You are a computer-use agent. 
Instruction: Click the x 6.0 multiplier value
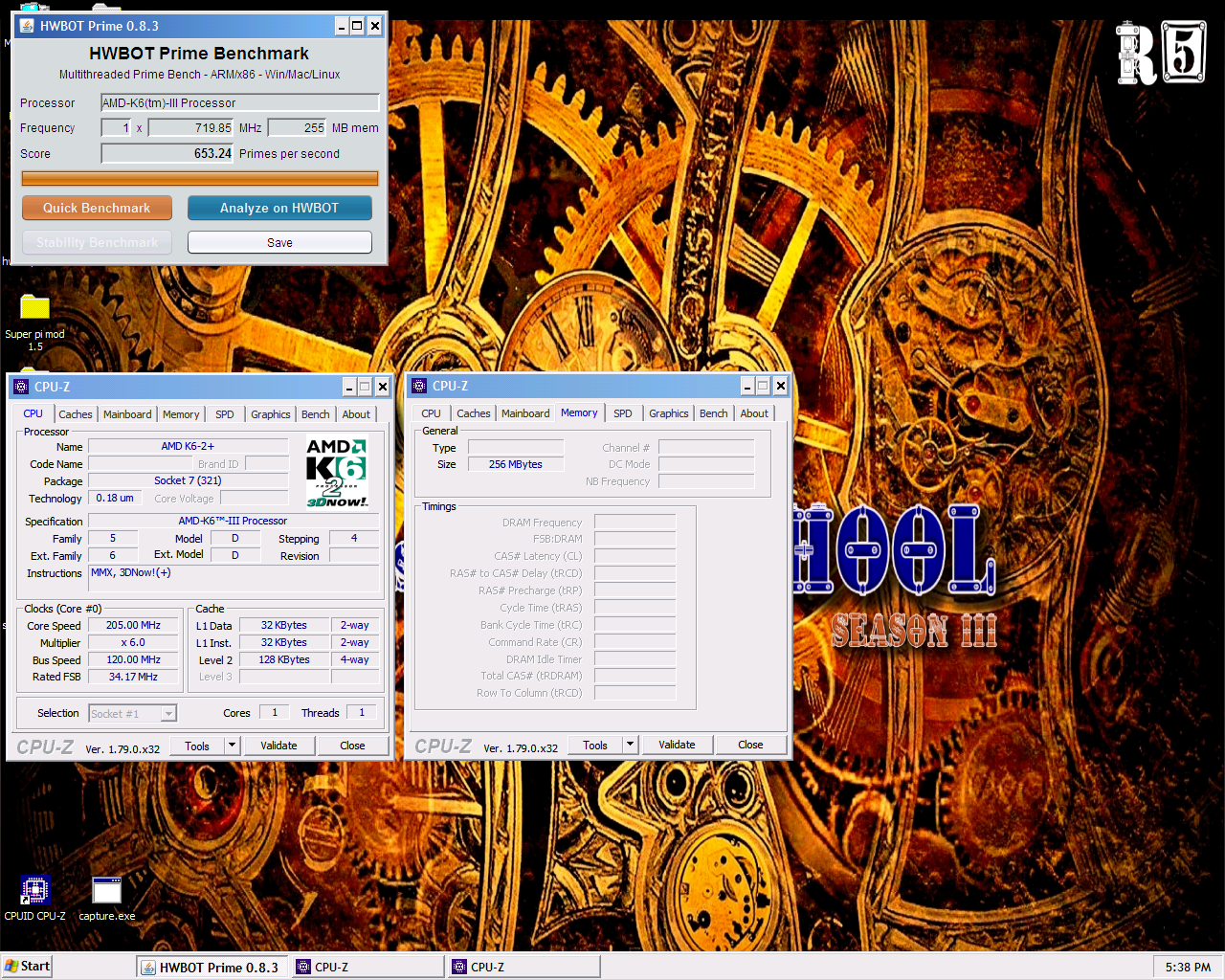(x=133, y=642)
